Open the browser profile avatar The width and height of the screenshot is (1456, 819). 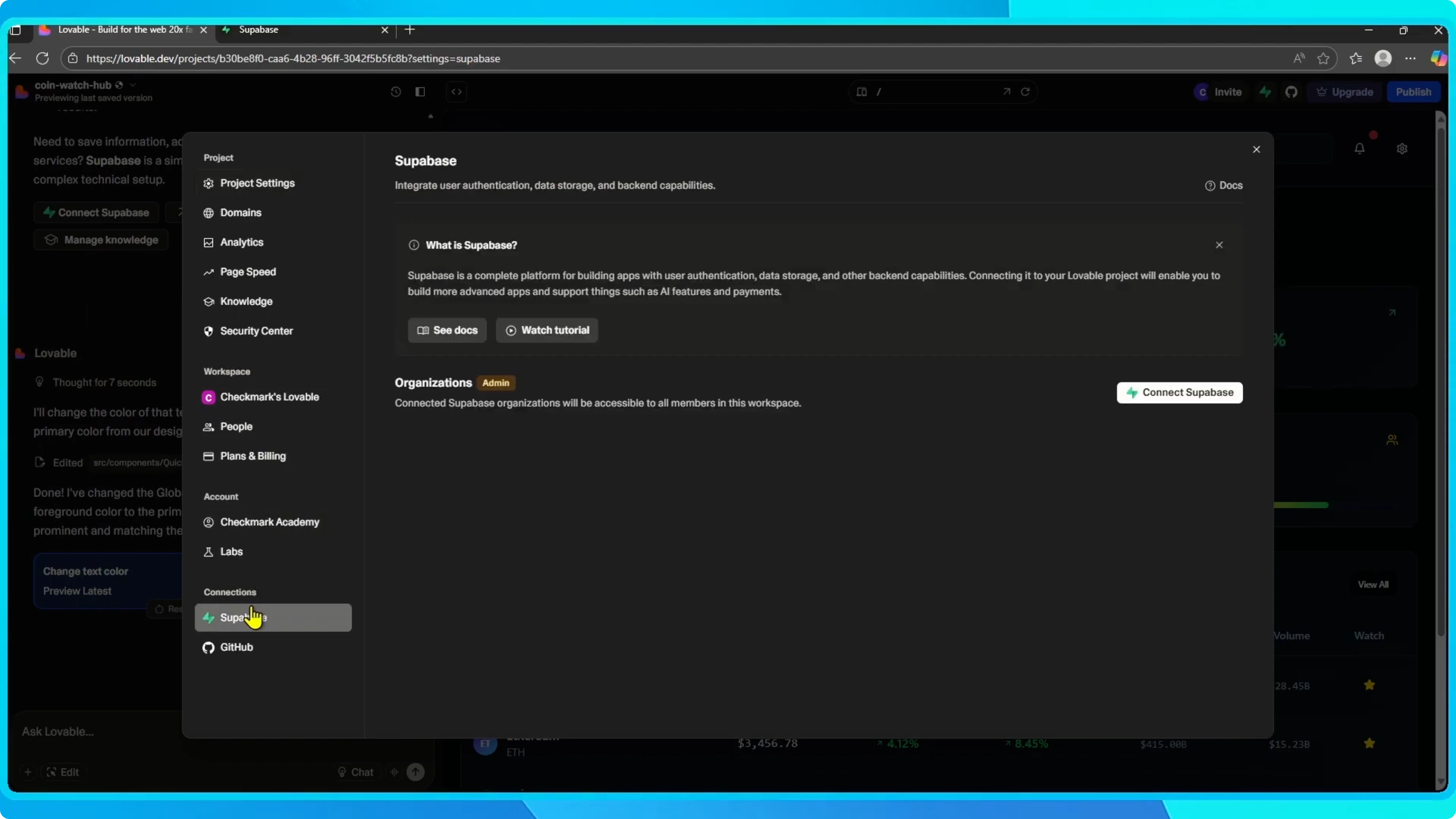(1383, 58)
